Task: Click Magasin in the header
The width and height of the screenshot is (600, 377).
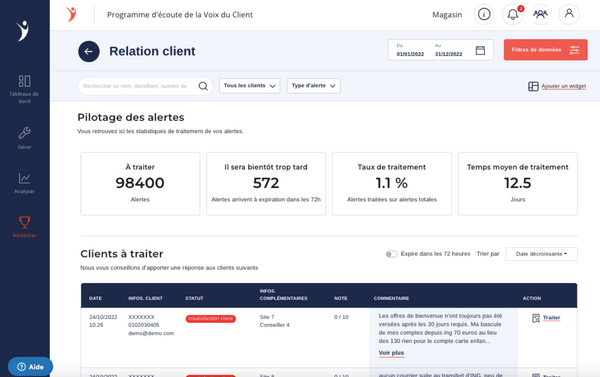Action: pos(447,15)
